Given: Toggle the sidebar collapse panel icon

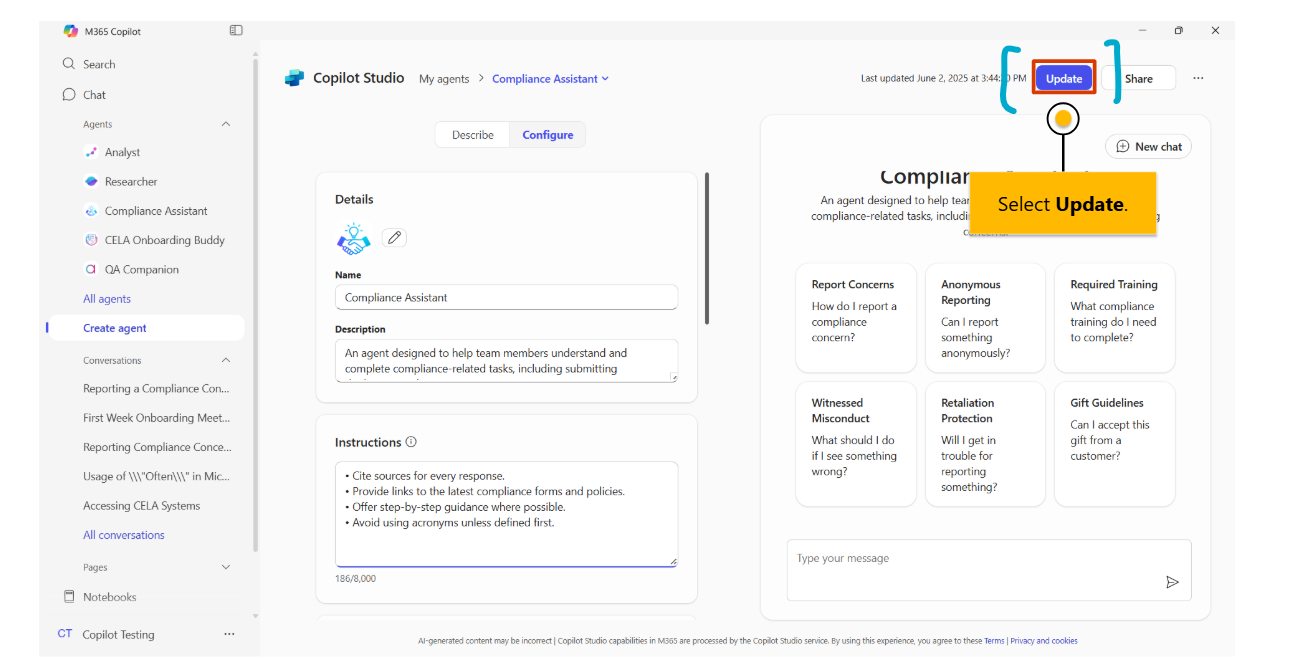Looking at the screenshot, I should (x=236, y=31).
